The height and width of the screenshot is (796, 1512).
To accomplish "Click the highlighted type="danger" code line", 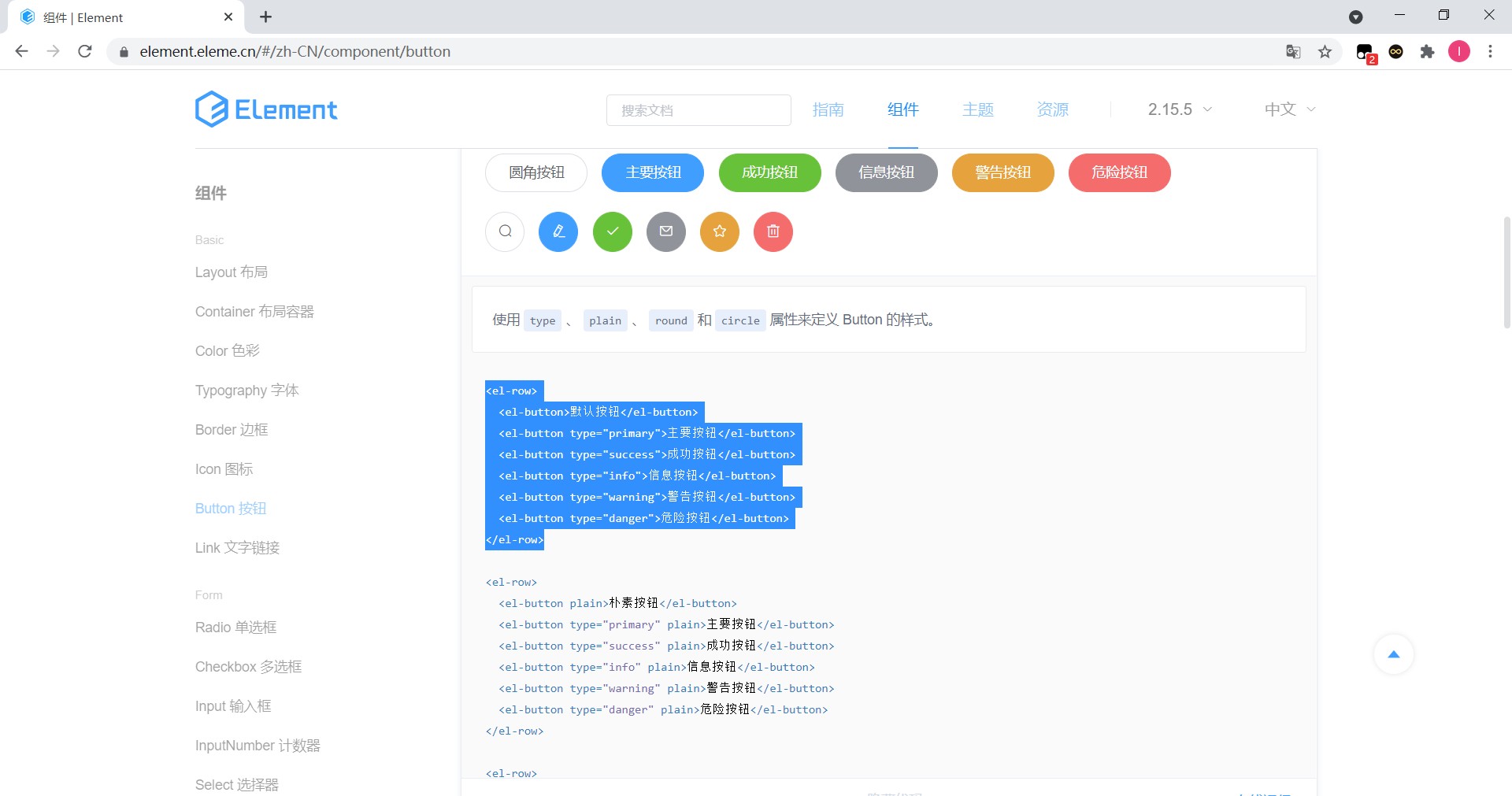I will 643,518.
